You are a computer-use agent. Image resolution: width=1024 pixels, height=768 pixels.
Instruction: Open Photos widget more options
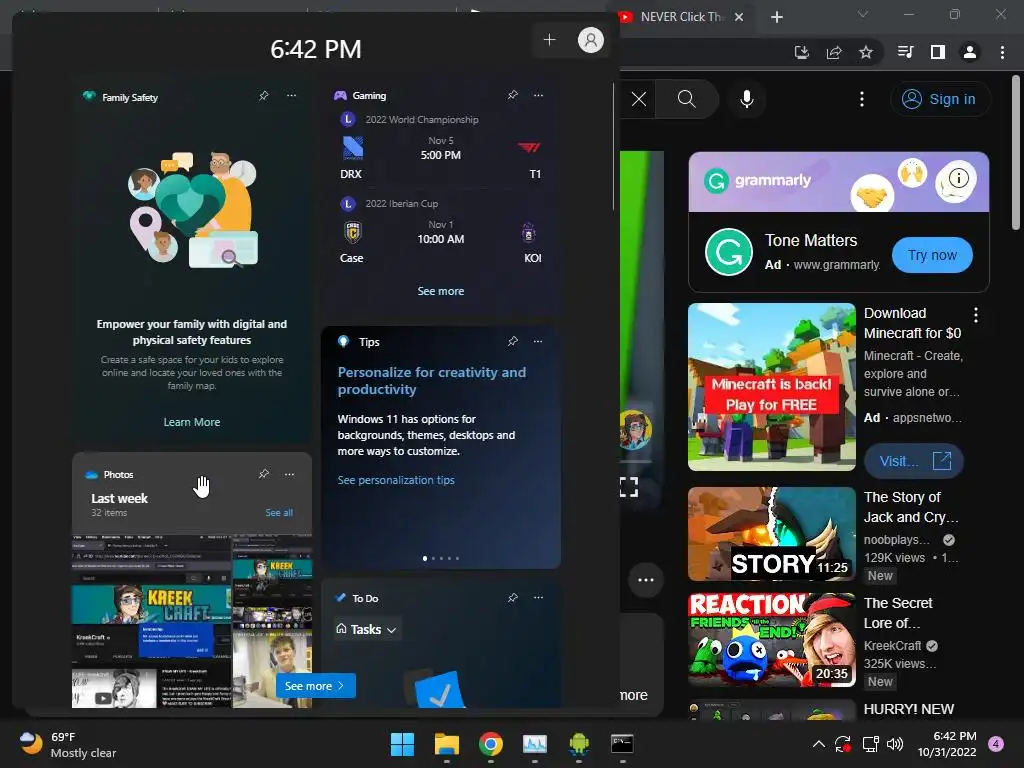click(289, 474)
